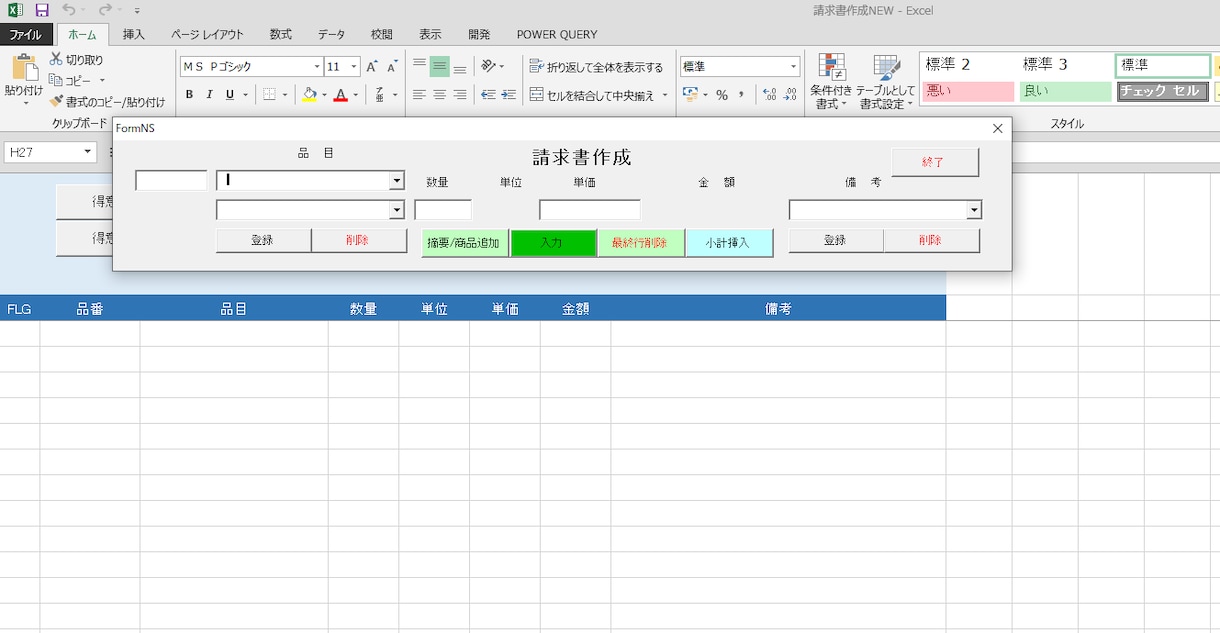Open Conditional Formatting (条件付き書式)
1220x633 pixels.
(832, 82)
